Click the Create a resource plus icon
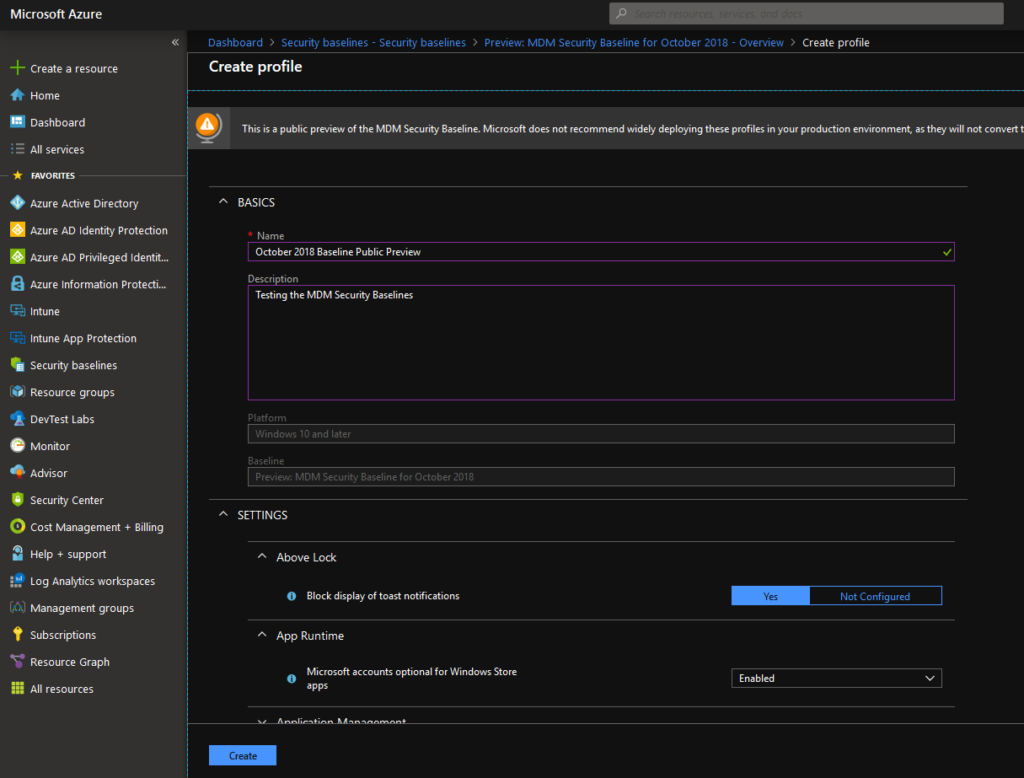The height and width of the screenshot is (778, 1024). (18, 68)
